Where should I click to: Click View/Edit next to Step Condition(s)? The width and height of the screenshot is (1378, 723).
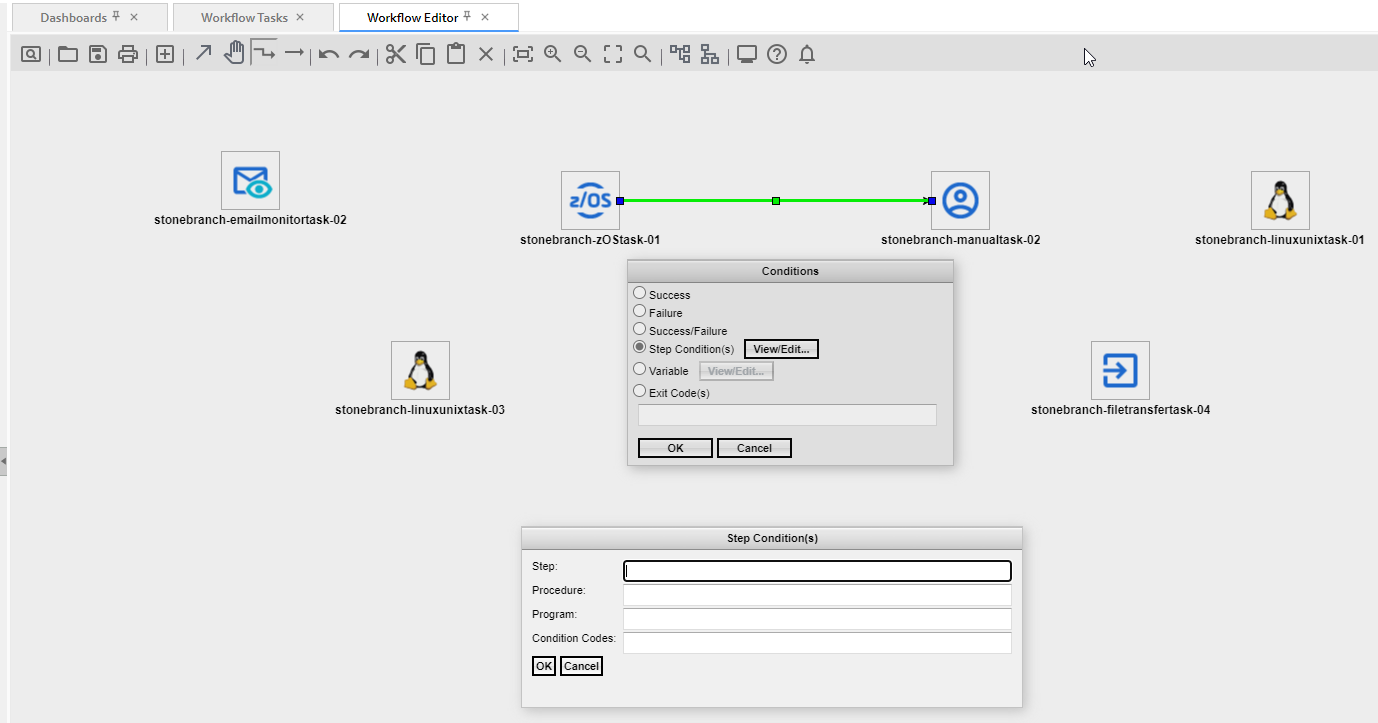781,349
